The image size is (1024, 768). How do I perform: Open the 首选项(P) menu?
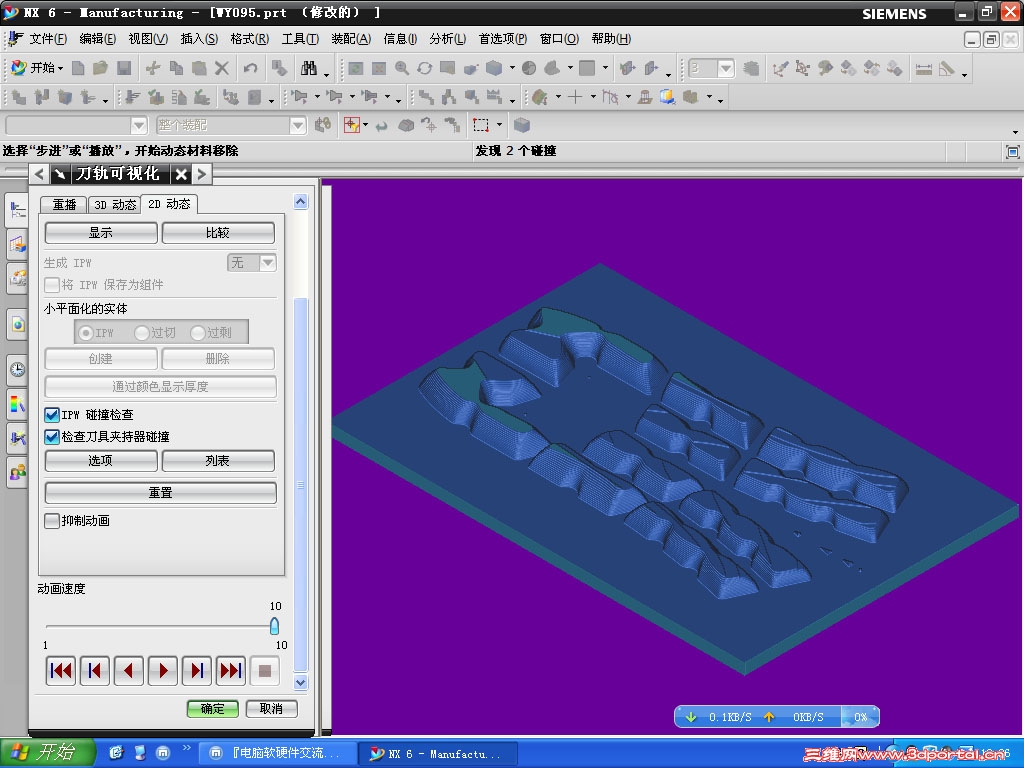(503, 39)
